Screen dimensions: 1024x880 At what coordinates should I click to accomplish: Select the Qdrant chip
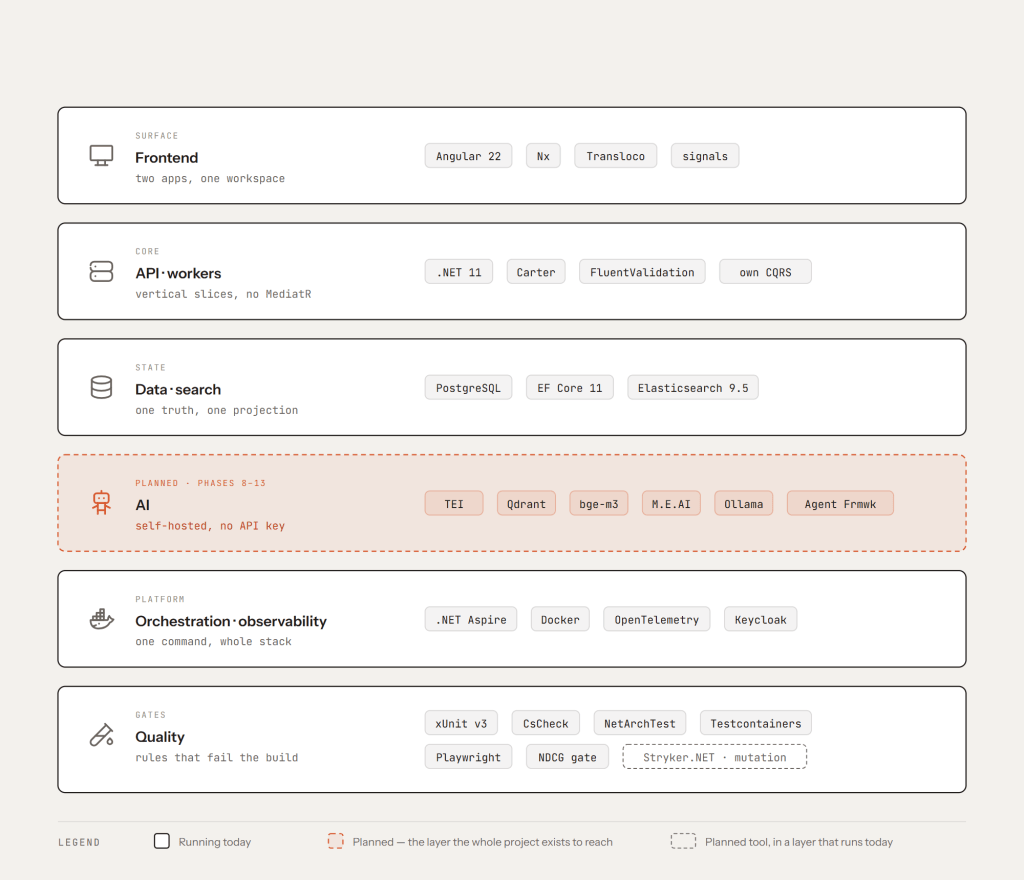(526, 503)
